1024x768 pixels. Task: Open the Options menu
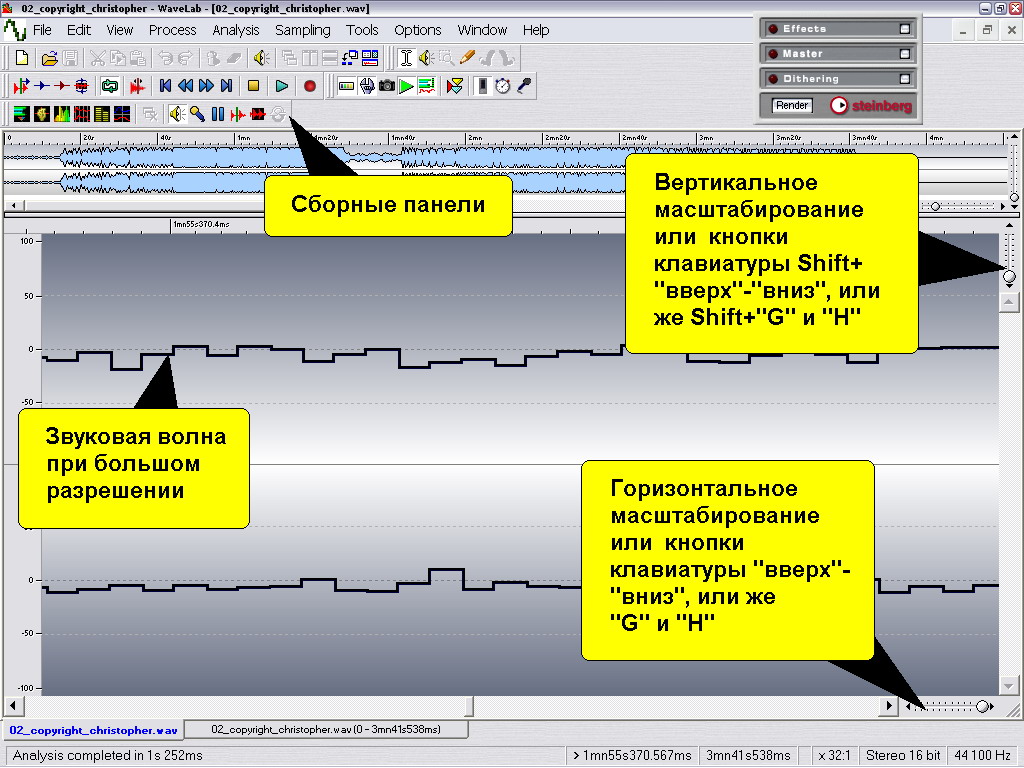click(x=418, y=30)
